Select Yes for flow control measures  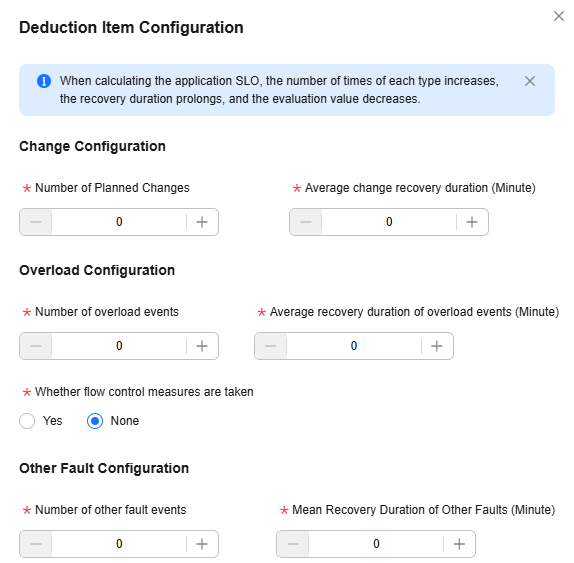pos(27,421)
